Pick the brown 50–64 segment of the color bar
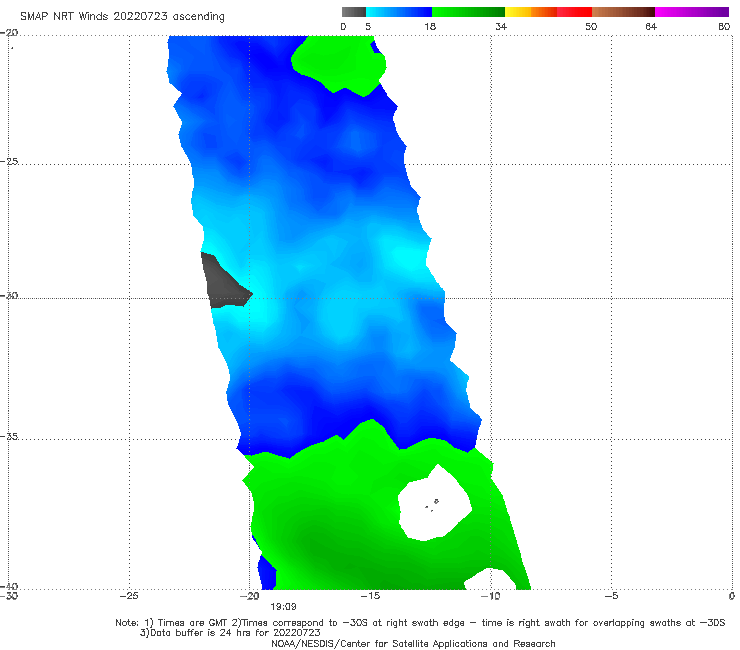This screenshot has width=740, height=650. 623,12
